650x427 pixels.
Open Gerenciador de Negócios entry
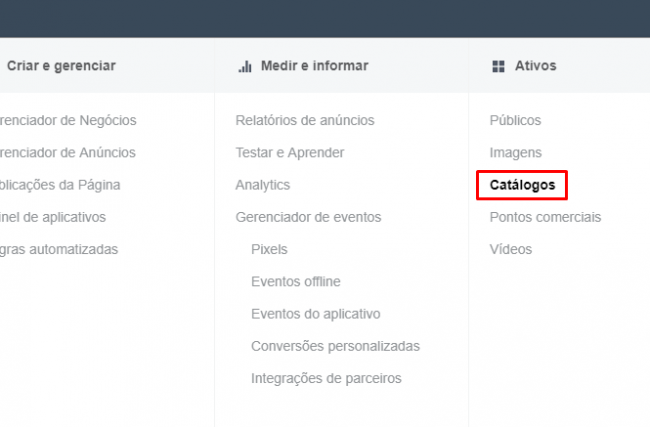pos(68,120)
